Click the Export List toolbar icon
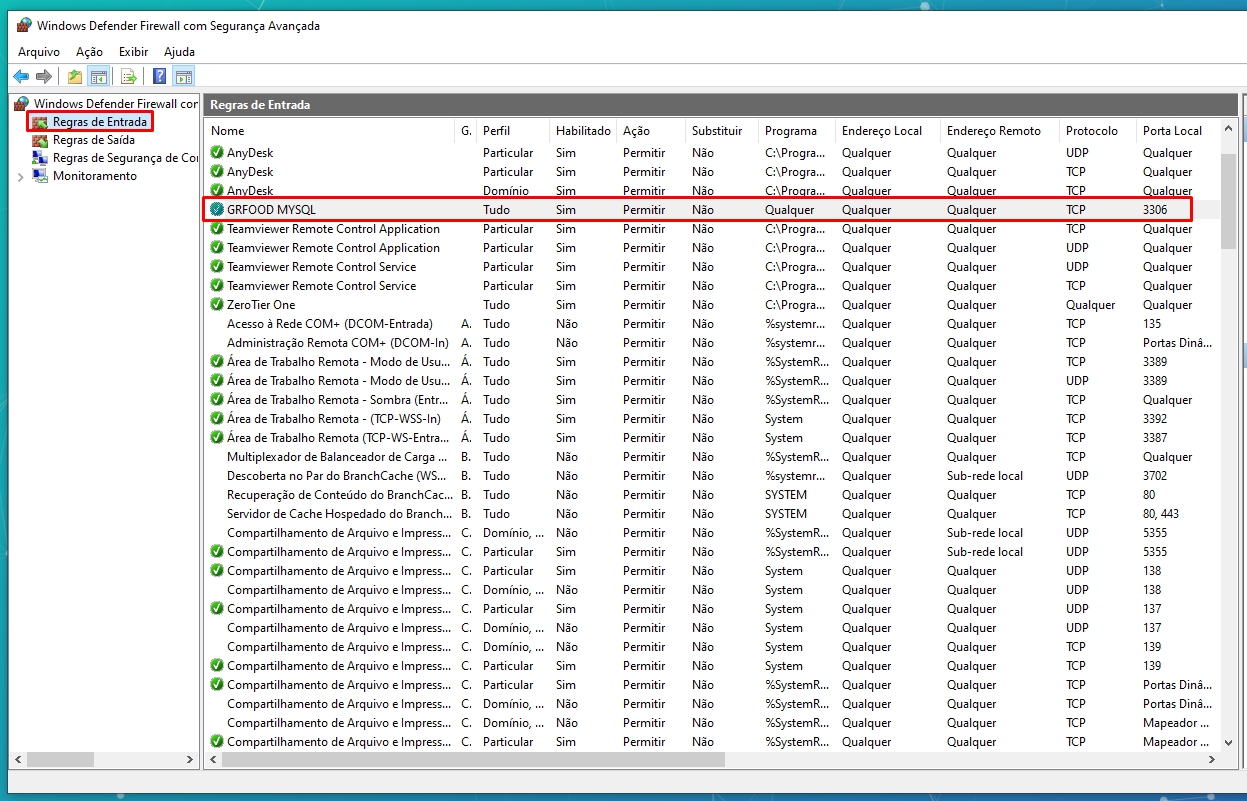This screenshot has height=801, width=1247. pos(129,76)
